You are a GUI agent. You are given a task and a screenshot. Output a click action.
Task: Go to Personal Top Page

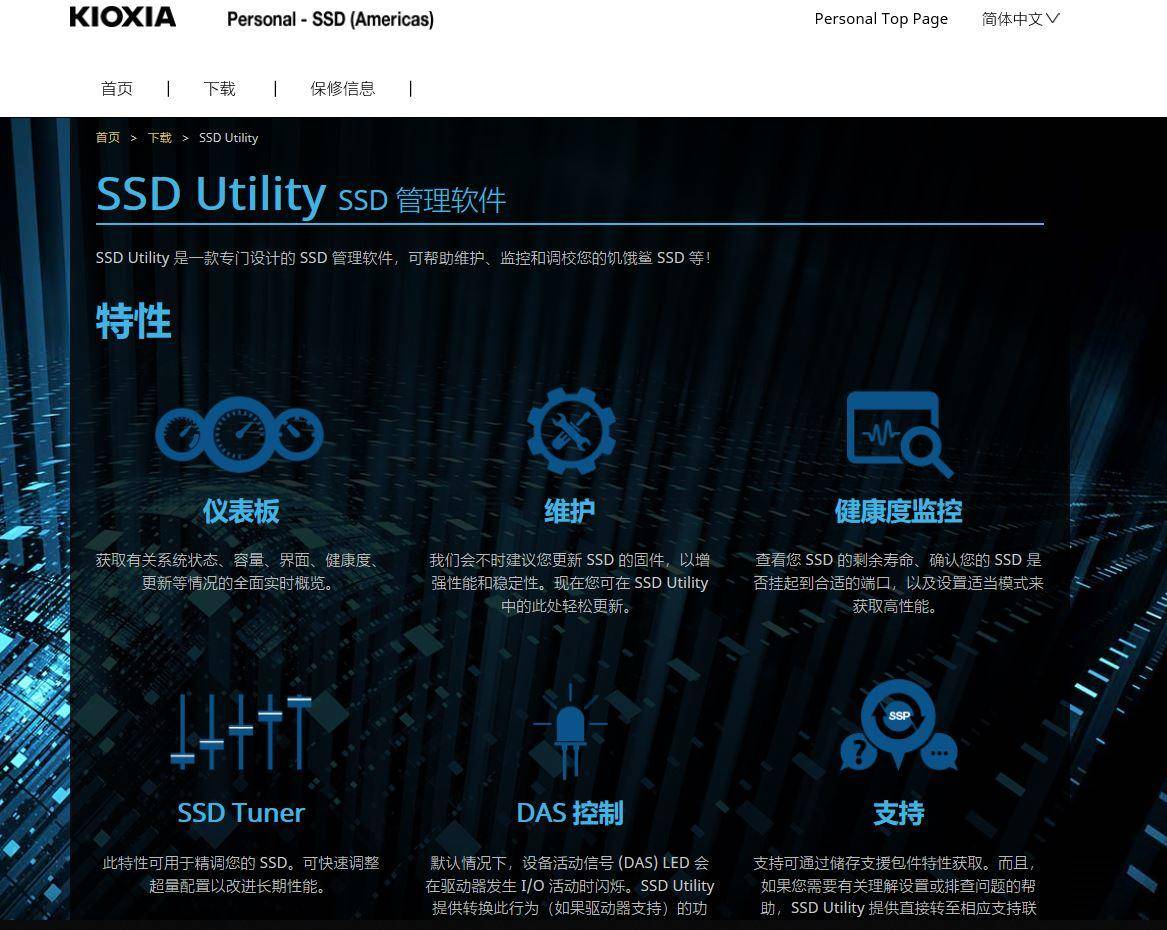point(881,19)
